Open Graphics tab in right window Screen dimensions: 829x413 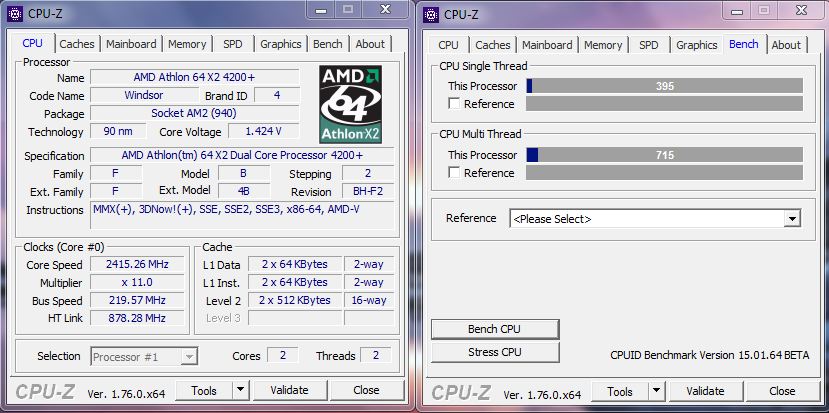697,45
